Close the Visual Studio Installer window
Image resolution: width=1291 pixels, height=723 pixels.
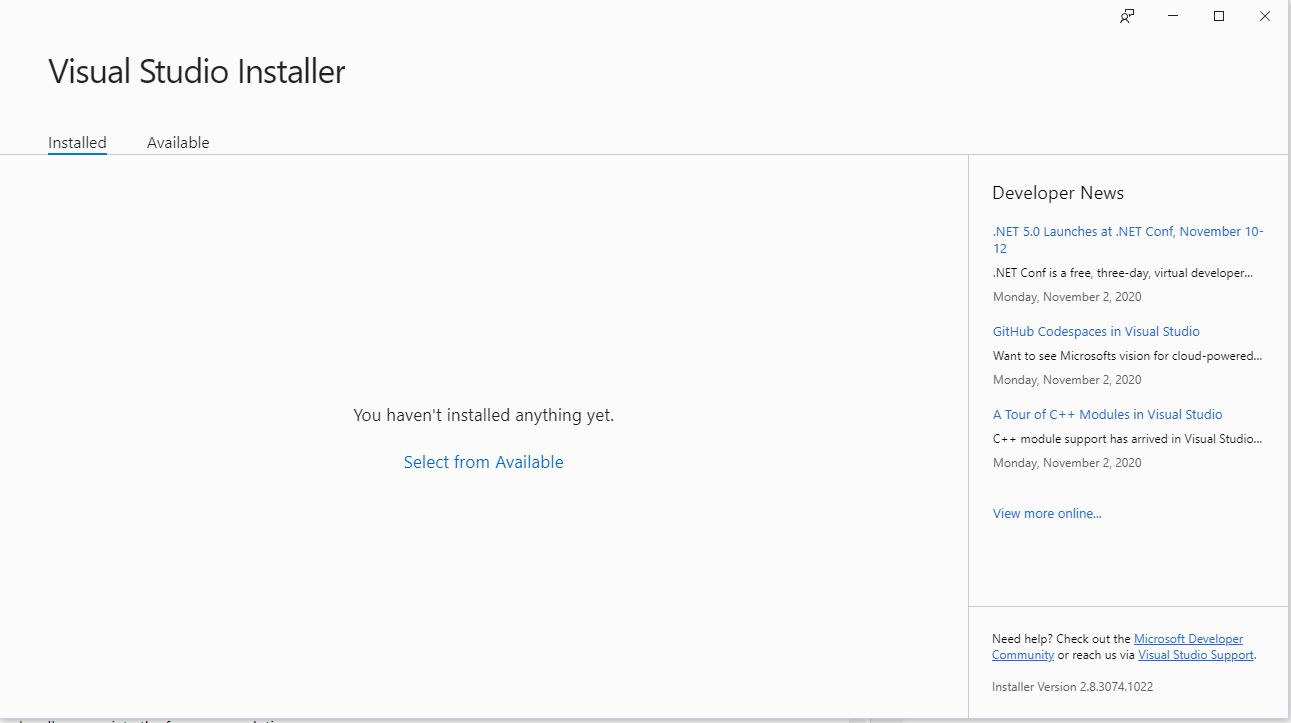[x=1265, y=16]
